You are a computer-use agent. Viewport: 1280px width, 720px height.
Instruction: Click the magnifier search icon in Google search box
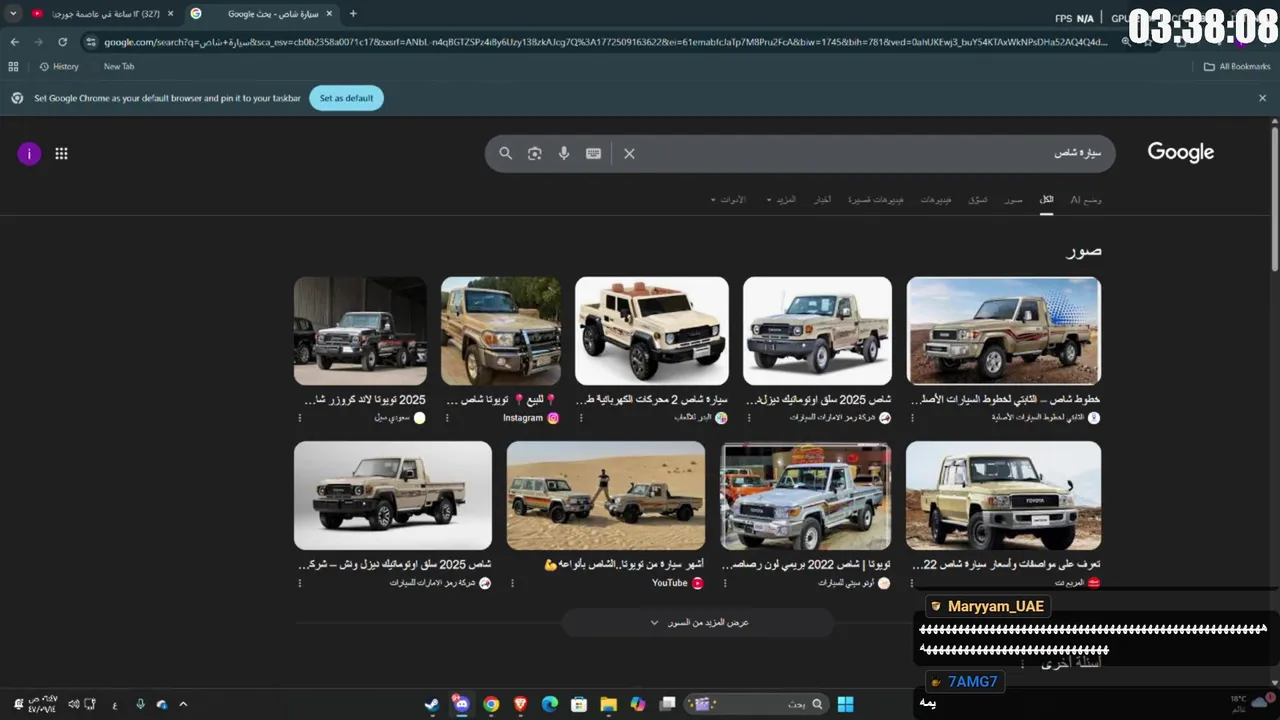505,153
